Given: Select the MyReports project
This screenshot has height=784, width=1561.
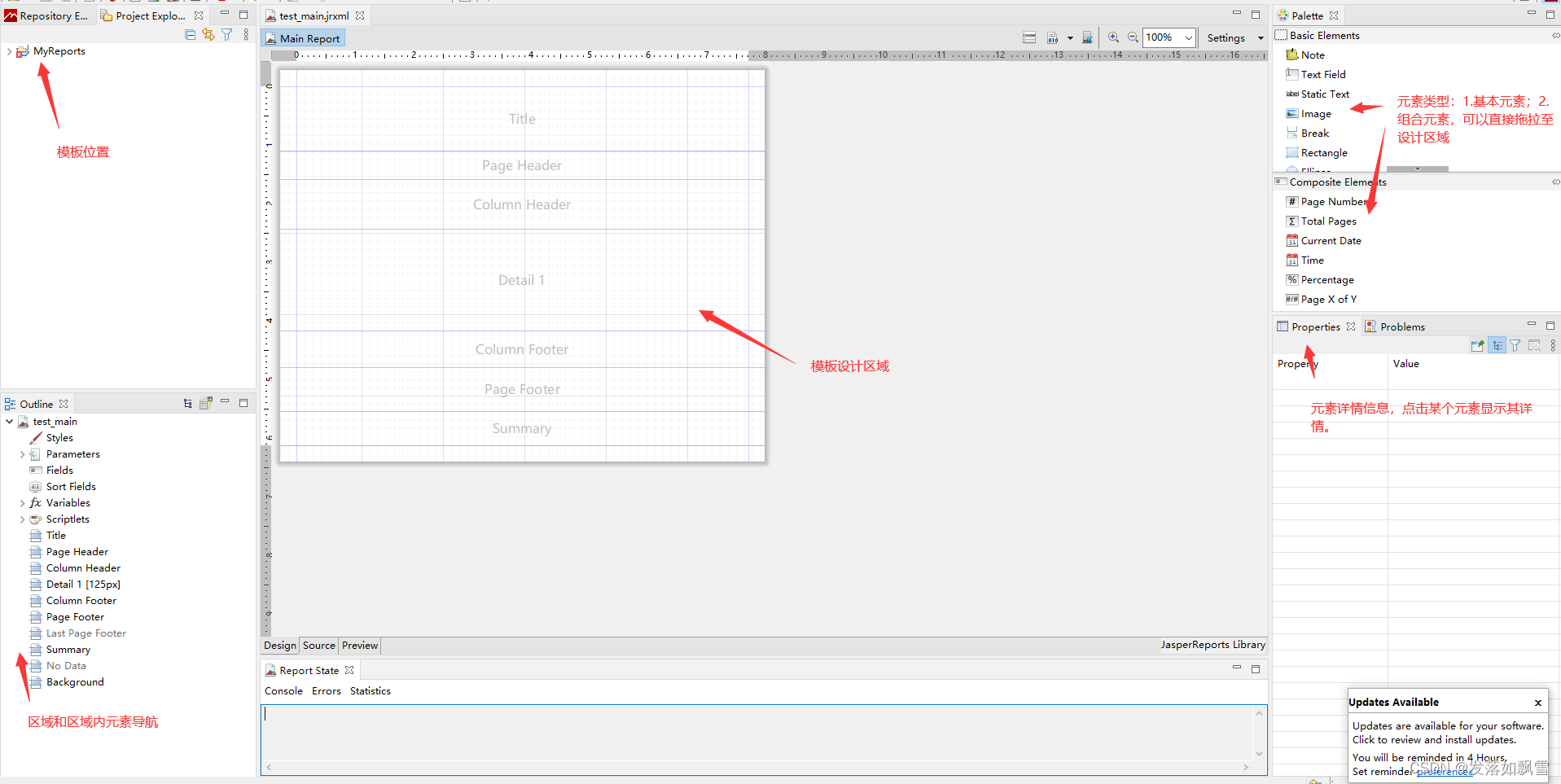Looking at the screenshot, I should [x=59, y=51].
